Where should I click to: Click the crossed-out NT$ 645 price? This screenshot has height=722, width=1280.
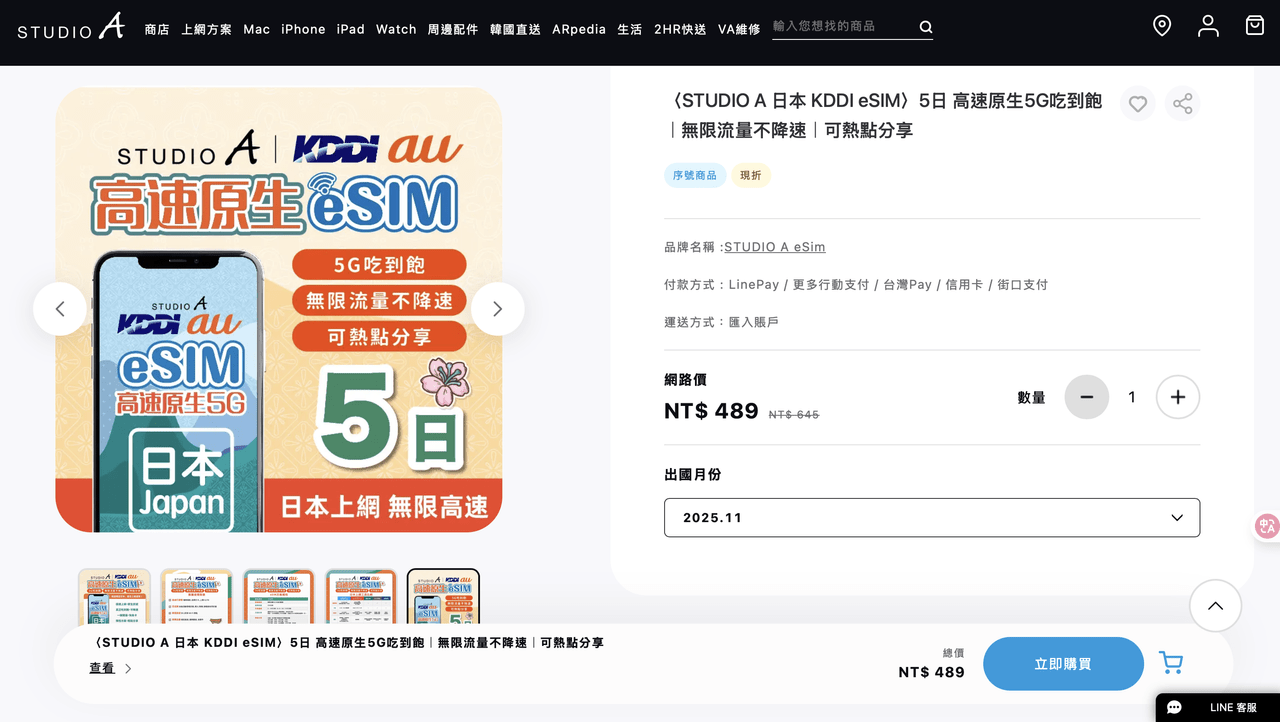(794, 415)
